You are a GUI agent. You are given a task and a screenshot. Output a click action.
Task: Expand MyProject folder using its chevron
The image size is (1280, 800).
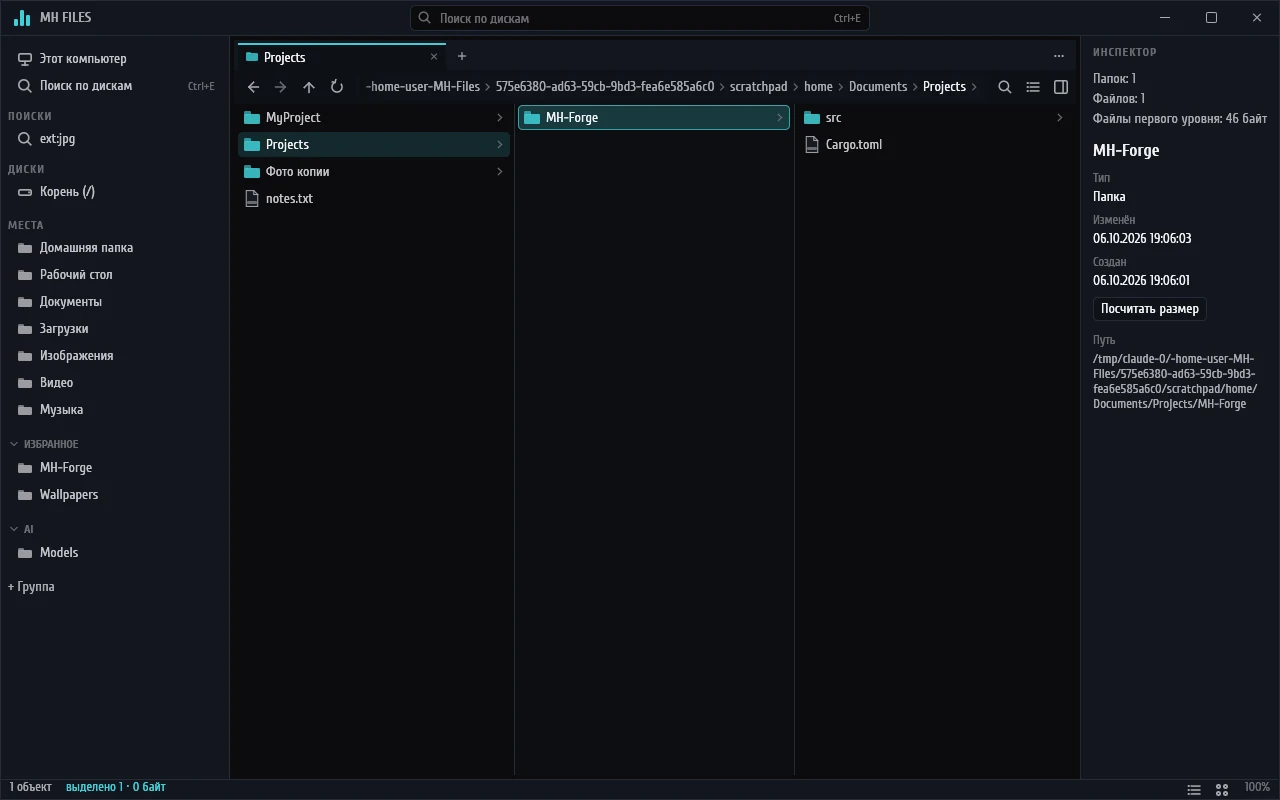point(500,118)
